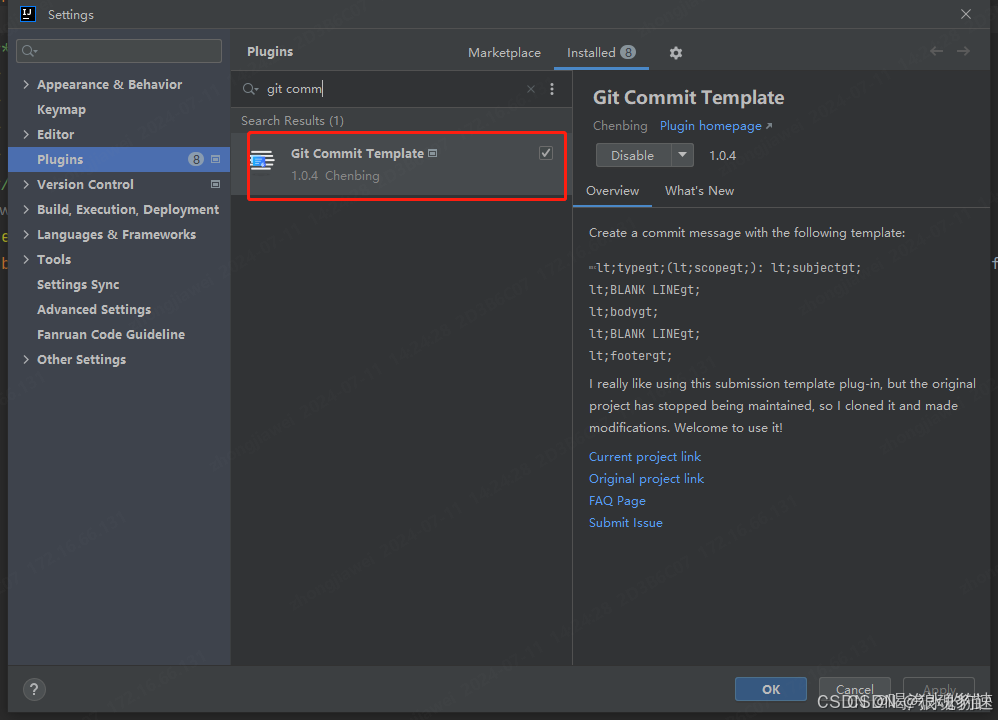Click the Git Commit Template details title
The width and height of the screenshot is (998, 720).
pyautogui.click(x=688, y=97)
